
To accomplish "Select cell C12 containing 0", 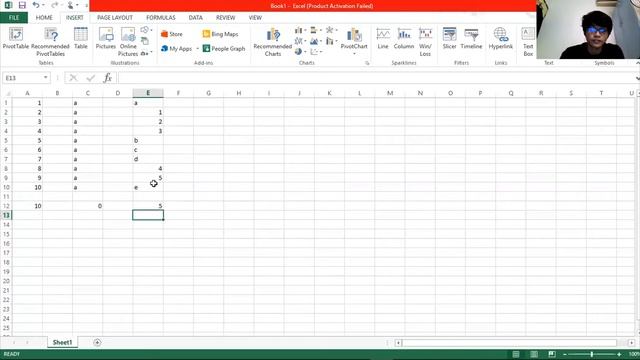I will (87, 206).
